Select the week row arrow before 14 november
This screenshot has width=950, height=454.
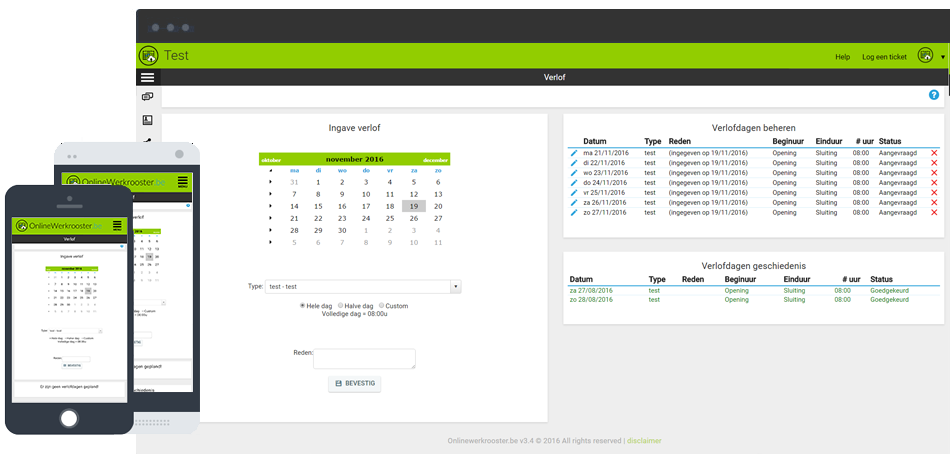270,206
